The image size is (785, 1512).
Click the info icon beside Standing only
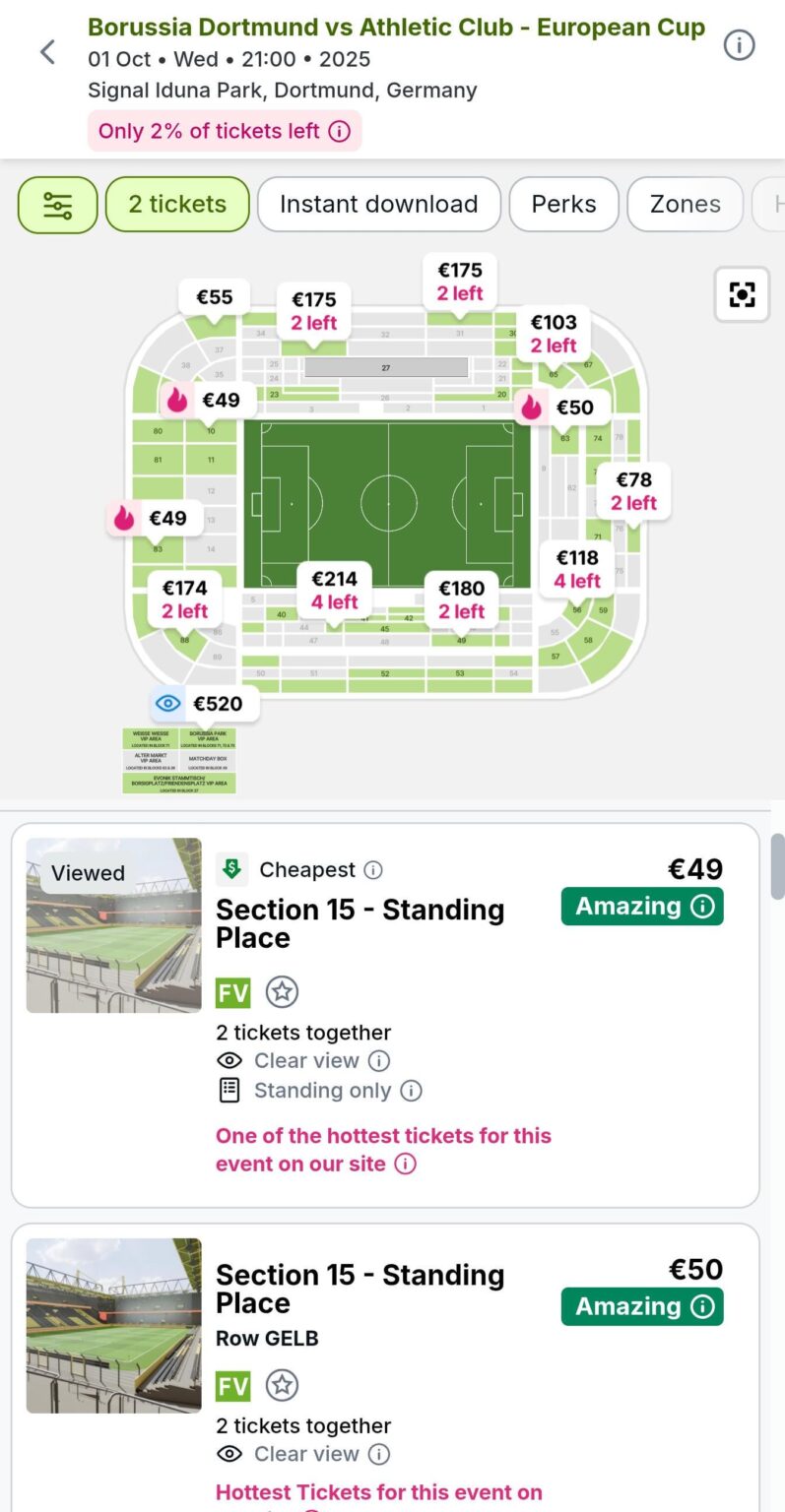[412, 1091]
